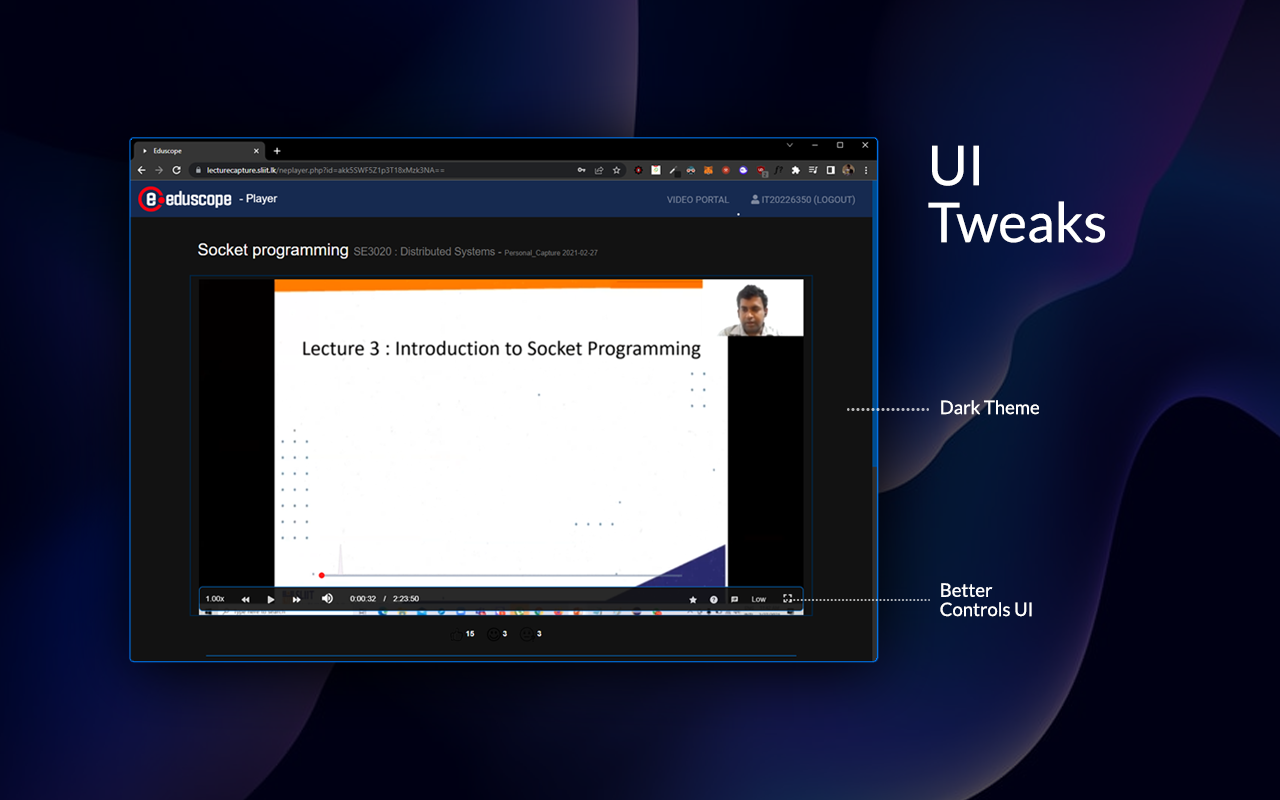Click the star bookmark icon in player controls
Screen dimensions: 1280x800
point(693,599)
